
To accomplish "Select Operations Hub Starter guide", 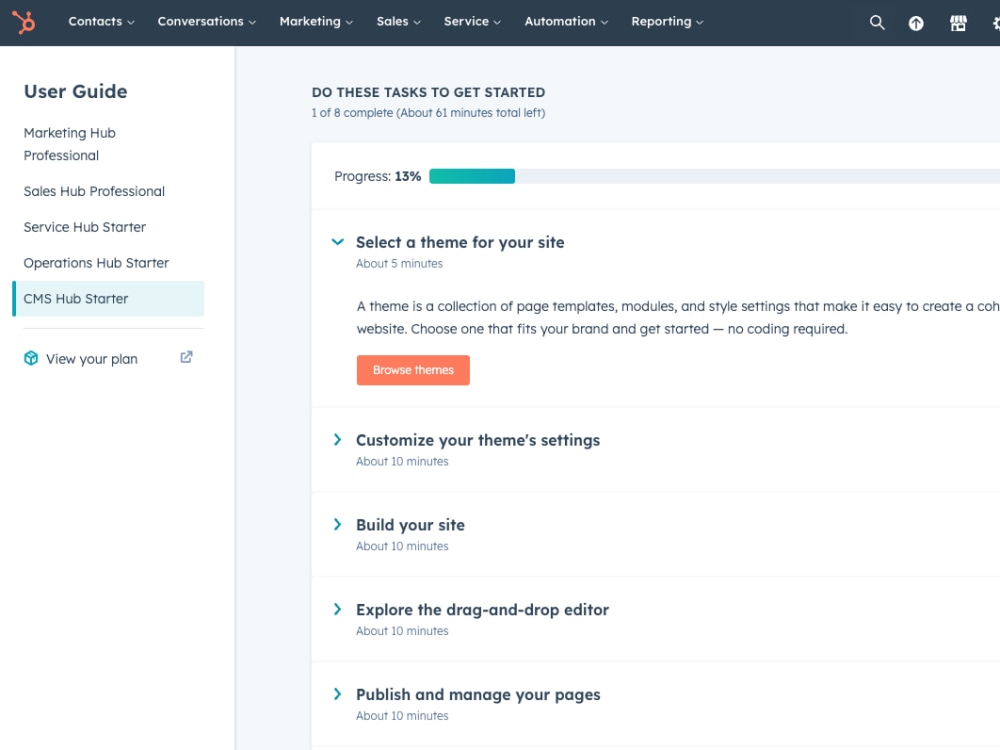I will pos(96,263).
